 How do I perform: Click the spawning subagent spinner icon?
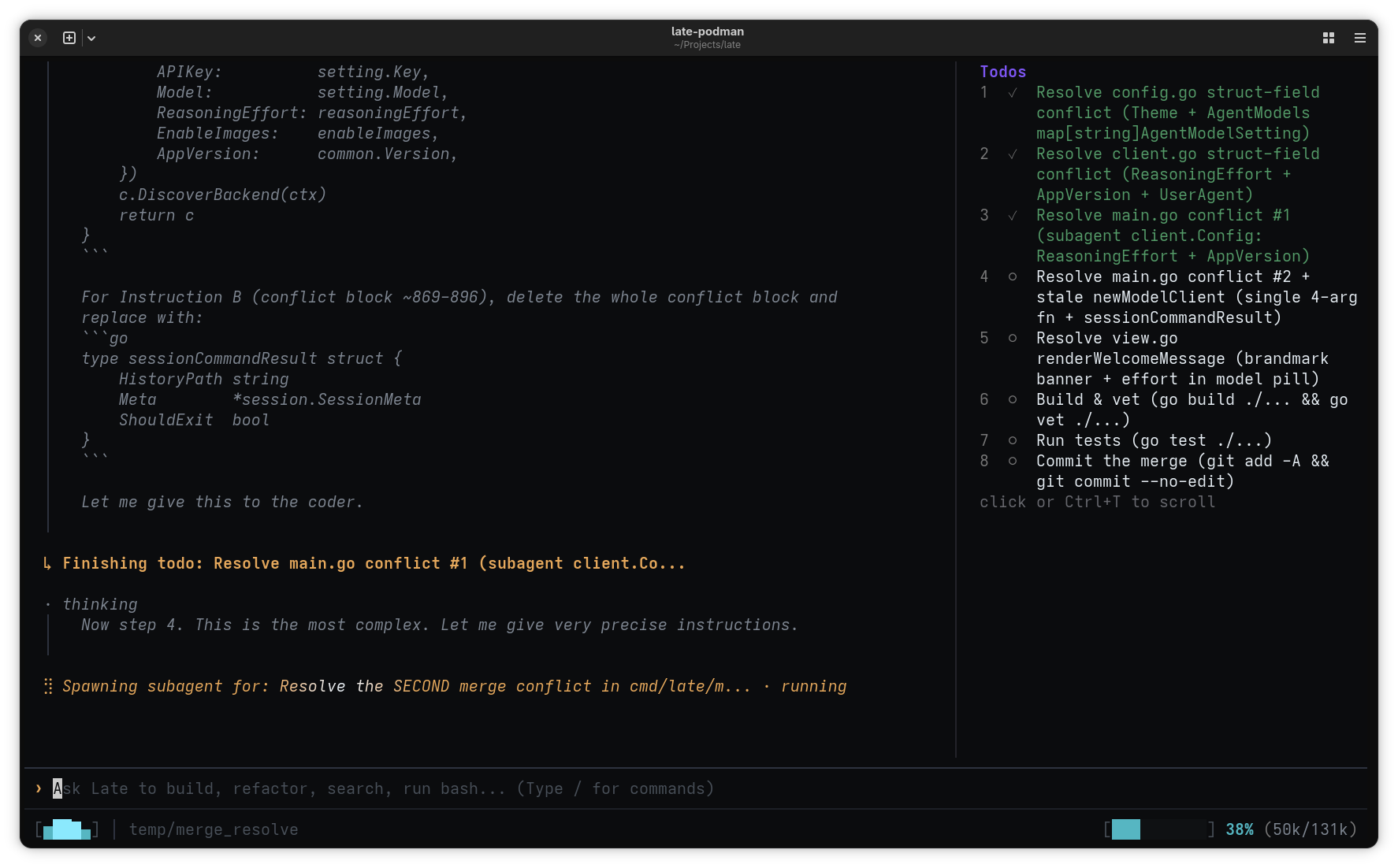[x=48, y=686]
